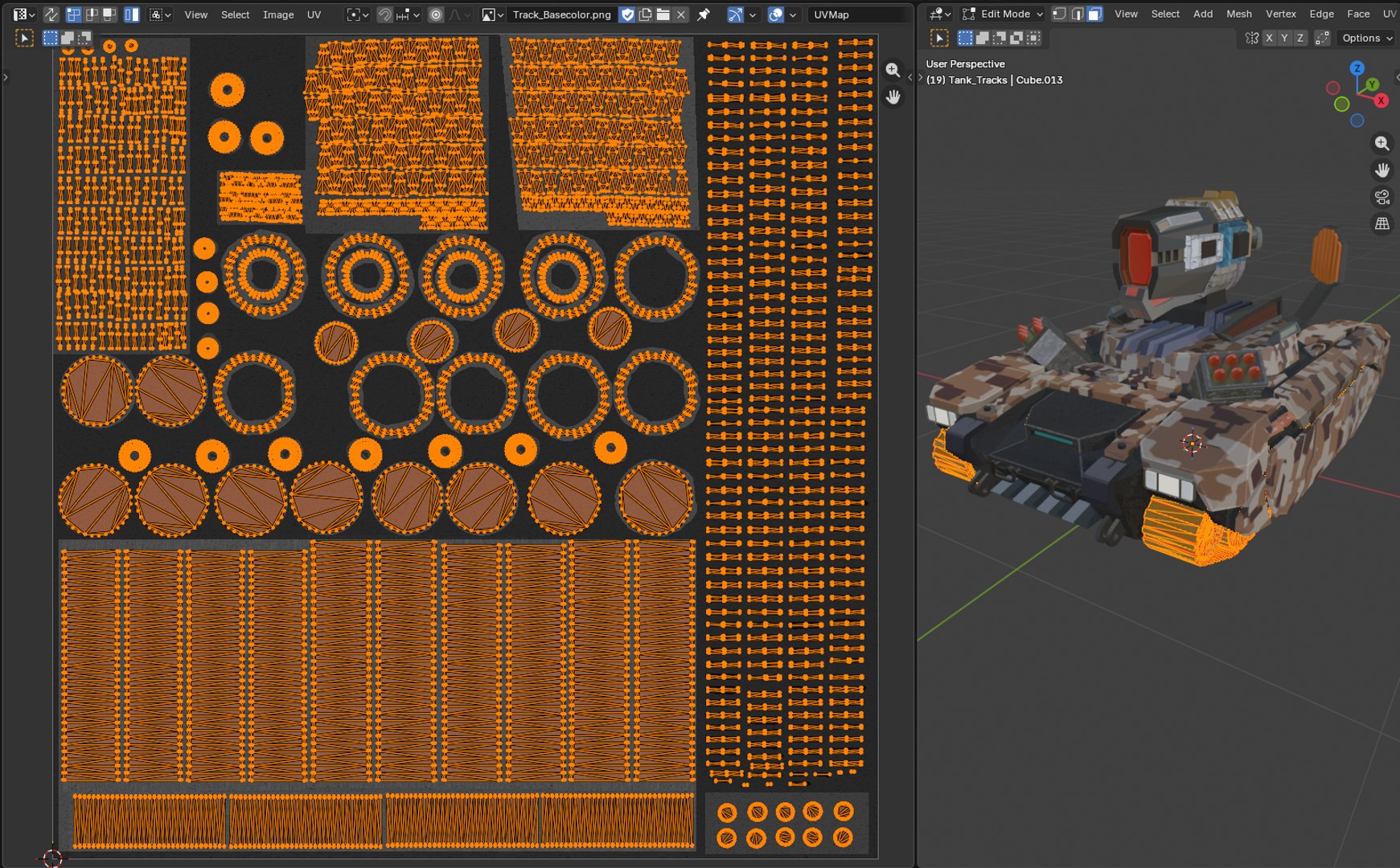Zoom UV editor with magnifier icon
The height and width of the screenshot is (868, 1400).
tap(893, 70)
